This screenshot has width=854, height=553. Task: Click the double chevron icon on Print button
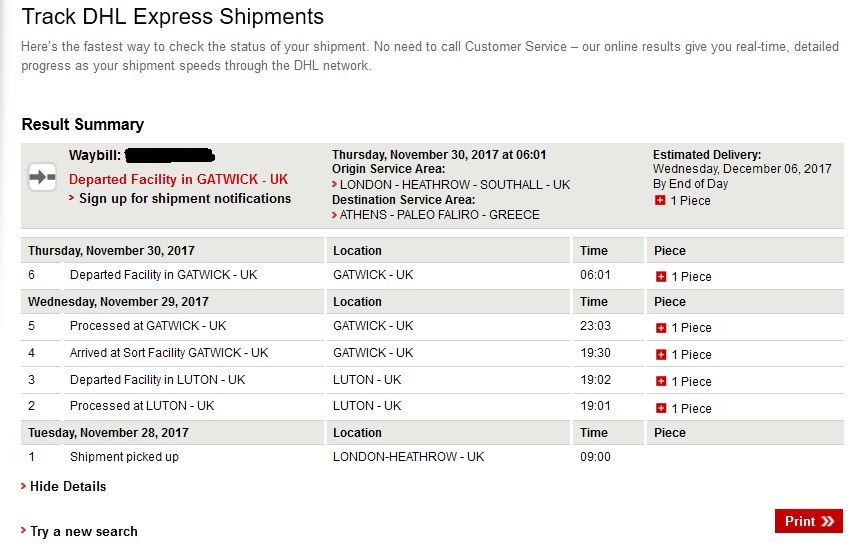point(828,521)
